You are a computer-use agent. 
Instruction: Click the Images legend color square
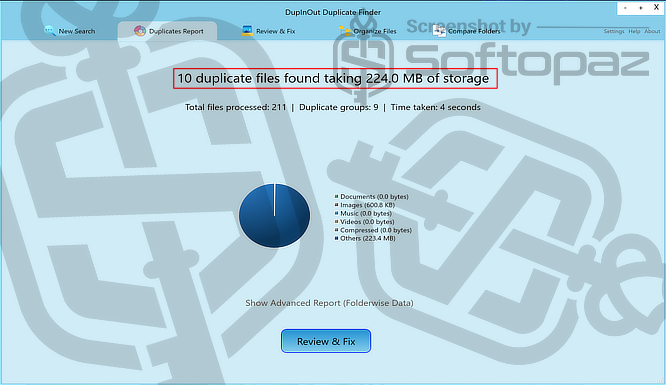pos(336,205)
